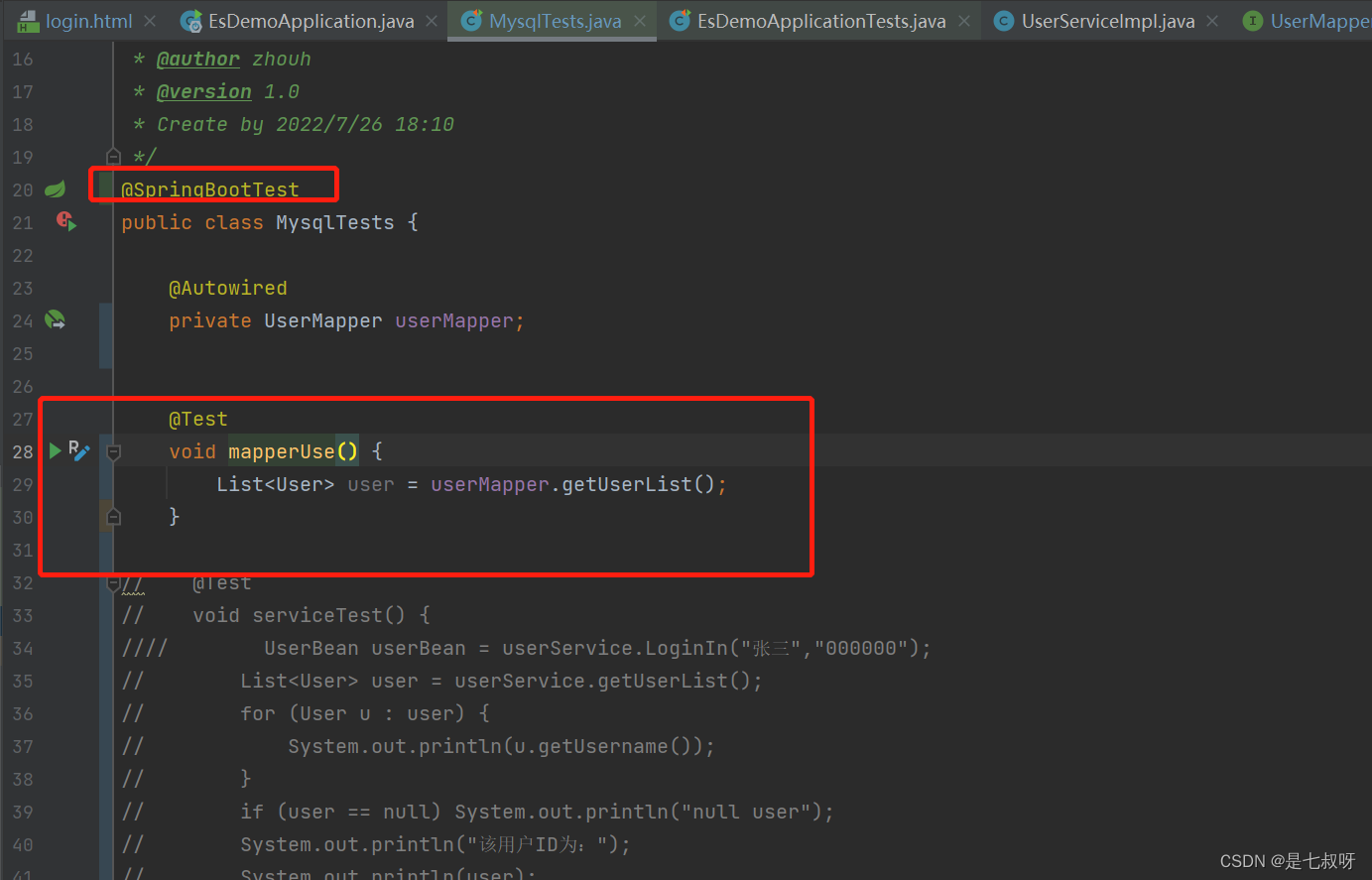This screenshot has width=1372, height=880.
Task: Collapse the commented block fold on line 32
Action: pyautogui.click(x=113, y=582)
